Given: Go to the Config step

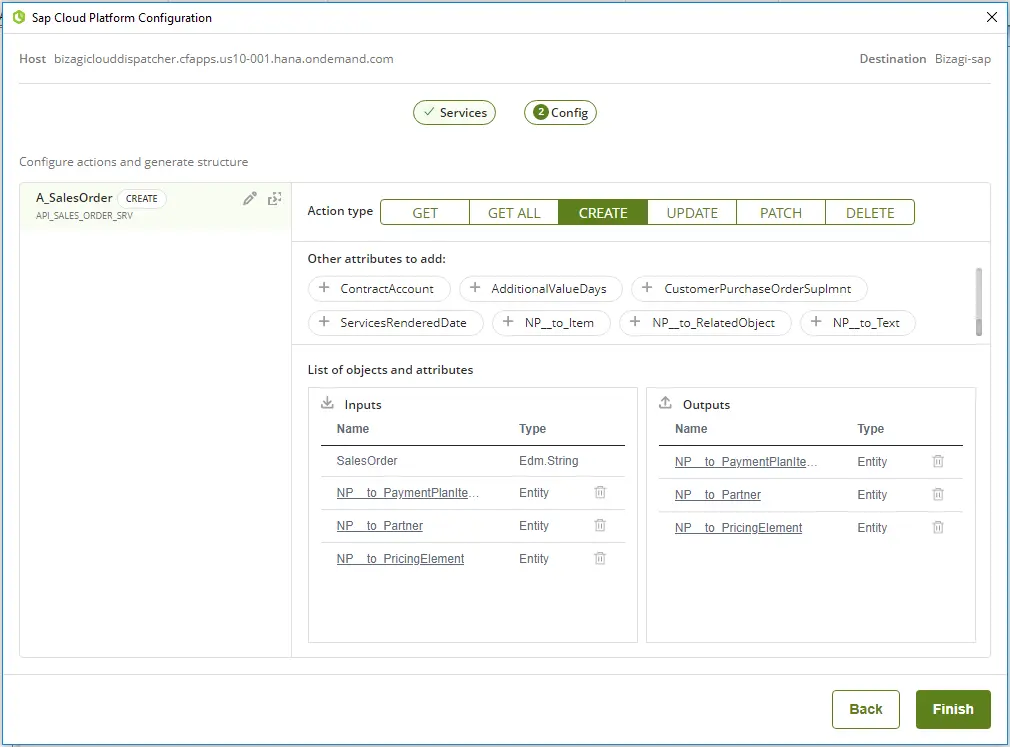Looking at the screenshot, I should tap(560, 113).
